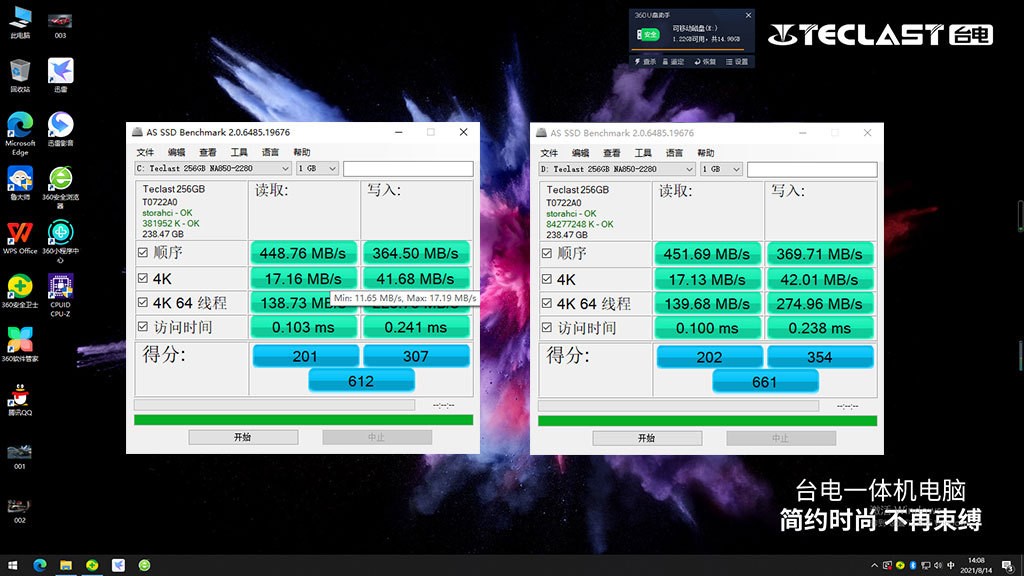Viewport: 1024px width, 576px height.
Task: Click the text field beside right window's 1 GB
Action: tap(812, 169)
